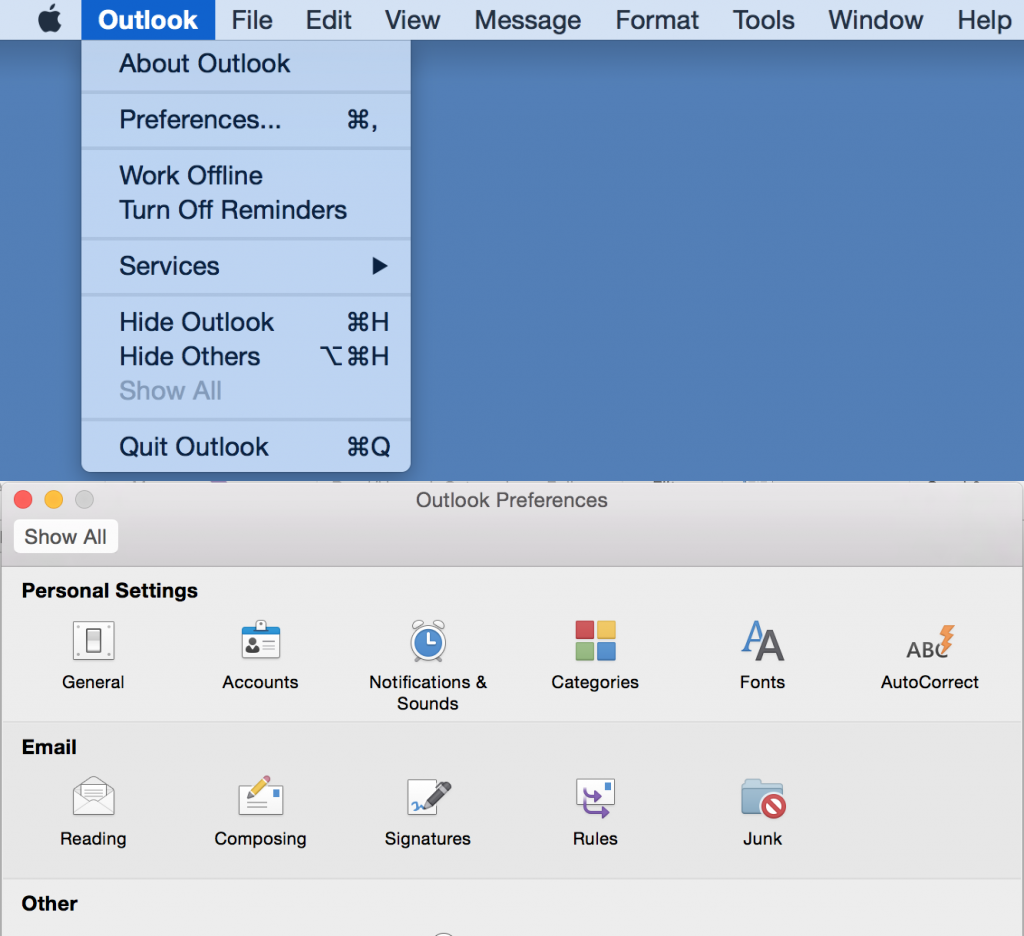The image size is (1024, 936).
Task: Click the Apple menu logo
Action: [x=50, y=19]
